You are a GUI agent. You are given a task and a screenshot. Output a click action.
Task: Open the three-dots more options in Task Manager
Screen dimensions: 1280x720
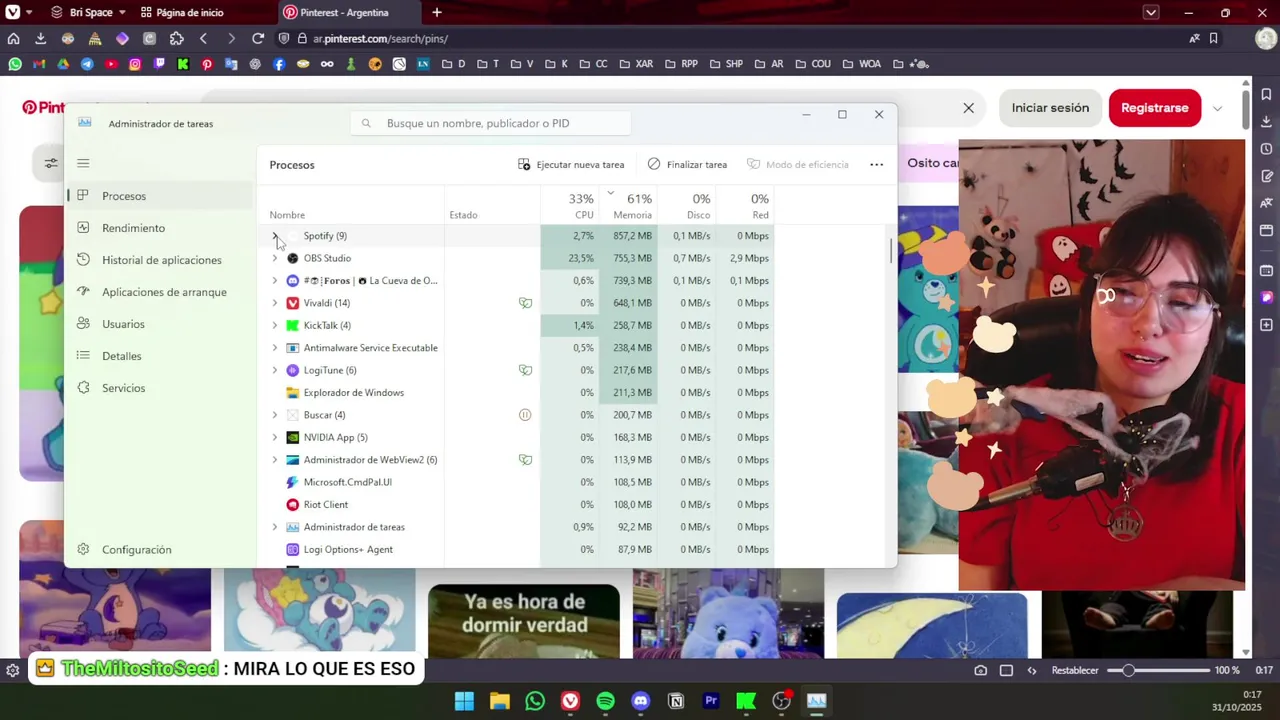coord(876,164)
